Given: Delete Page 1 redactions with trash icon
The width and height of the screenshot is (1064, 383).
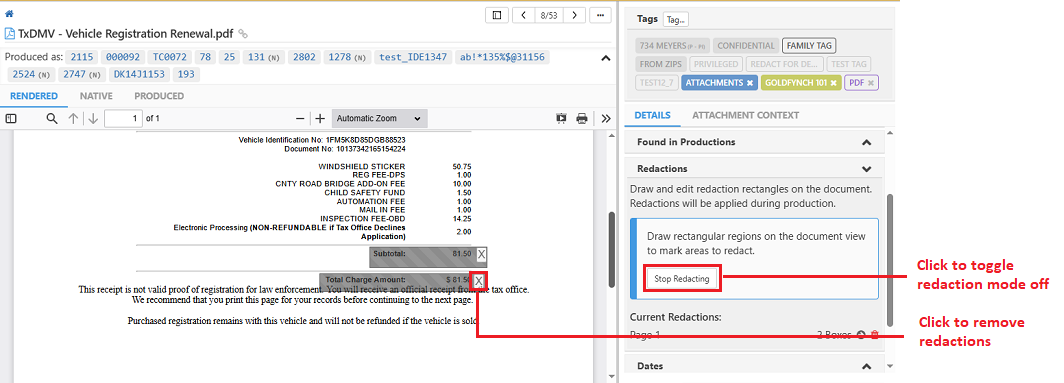Looking at the screenshot, I should [875, 335].
